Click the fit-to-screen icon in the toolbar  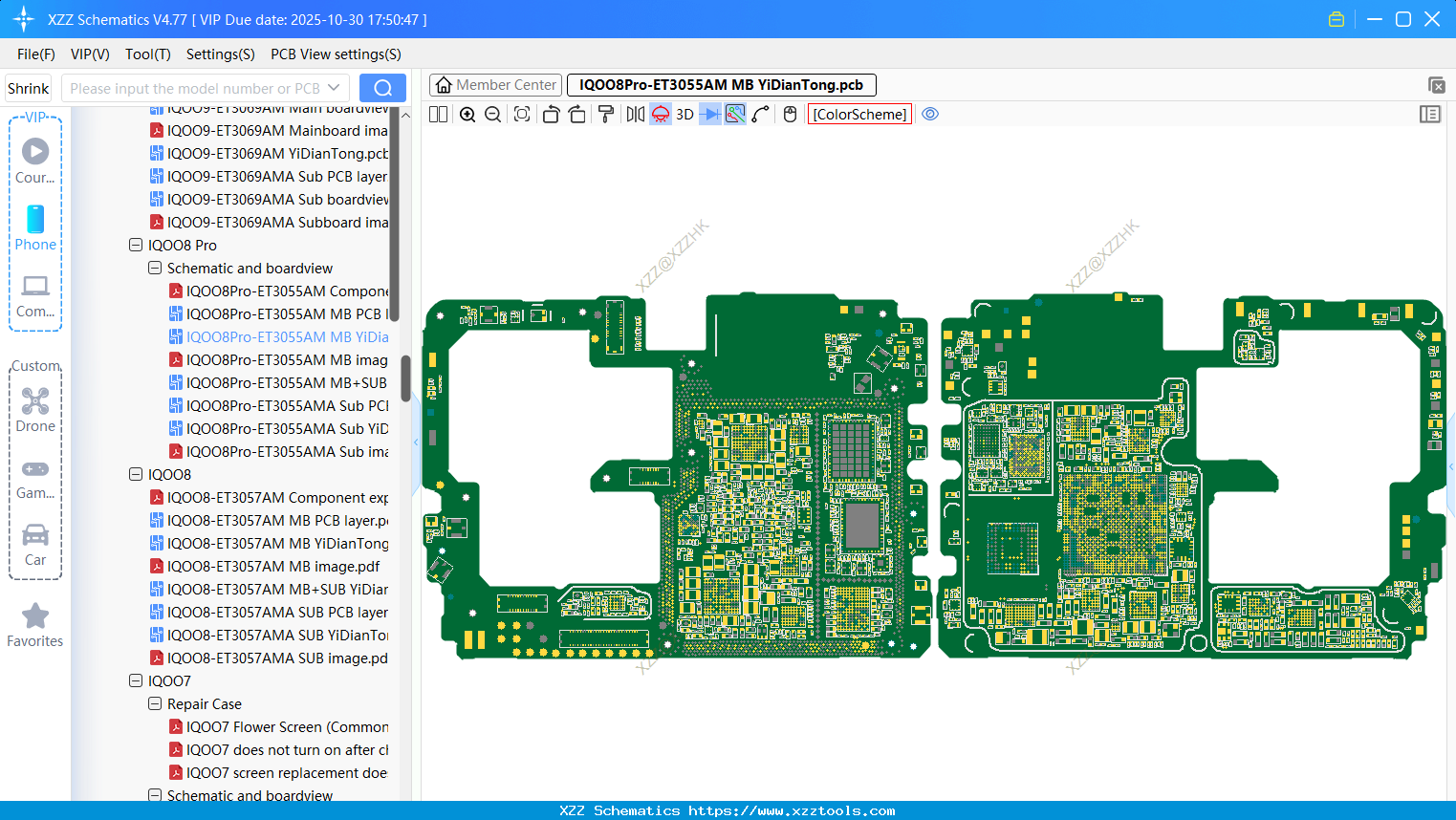pos(522,115)
